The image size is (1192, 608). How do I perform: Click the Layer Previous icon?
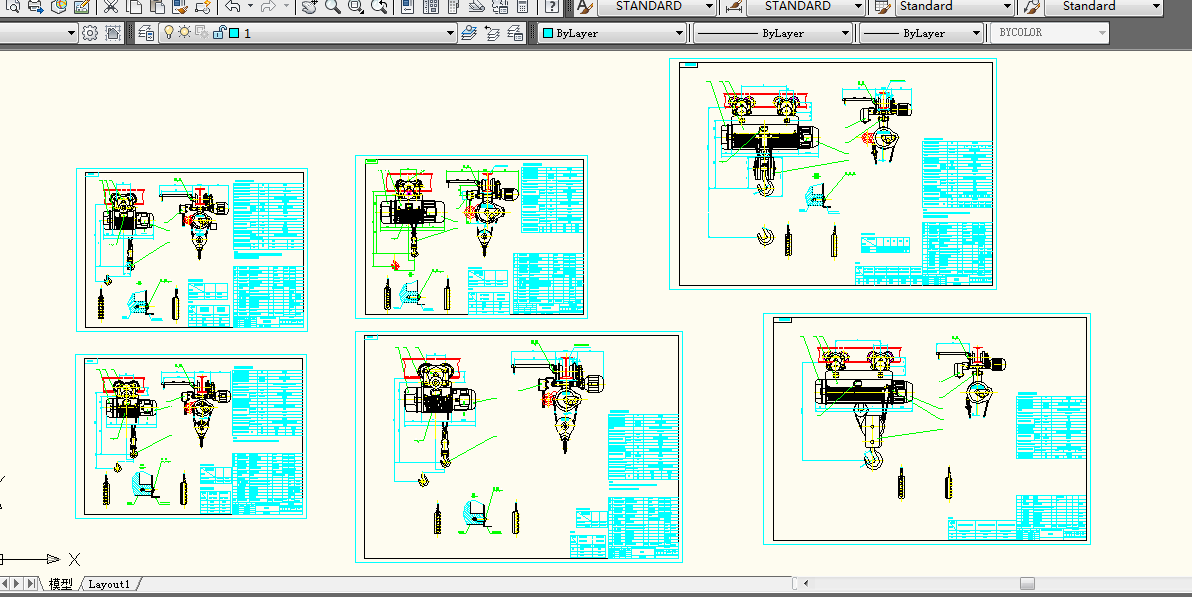(492, 33)
